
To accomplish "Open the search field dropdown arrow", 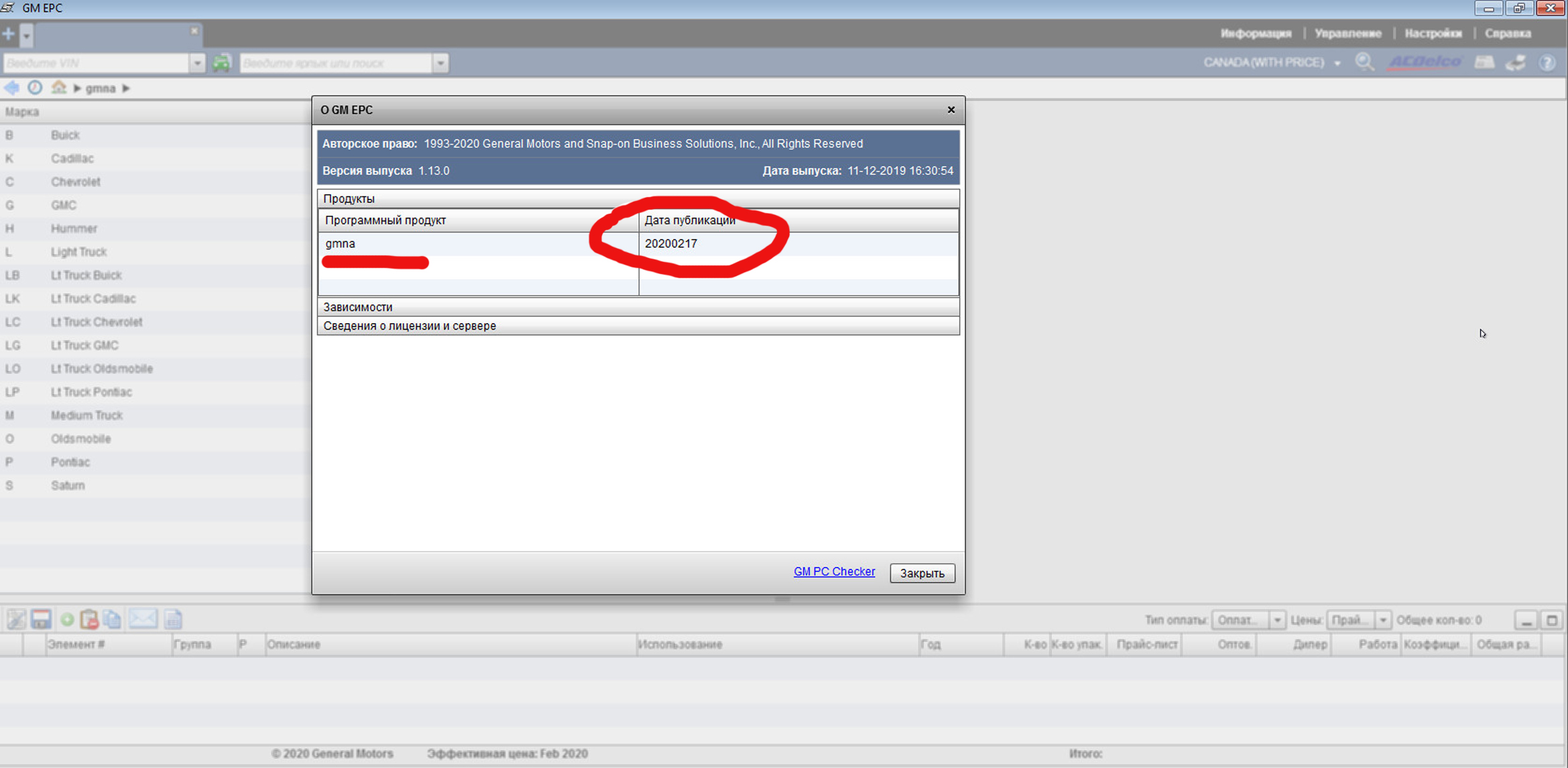I will pos(440,63).
